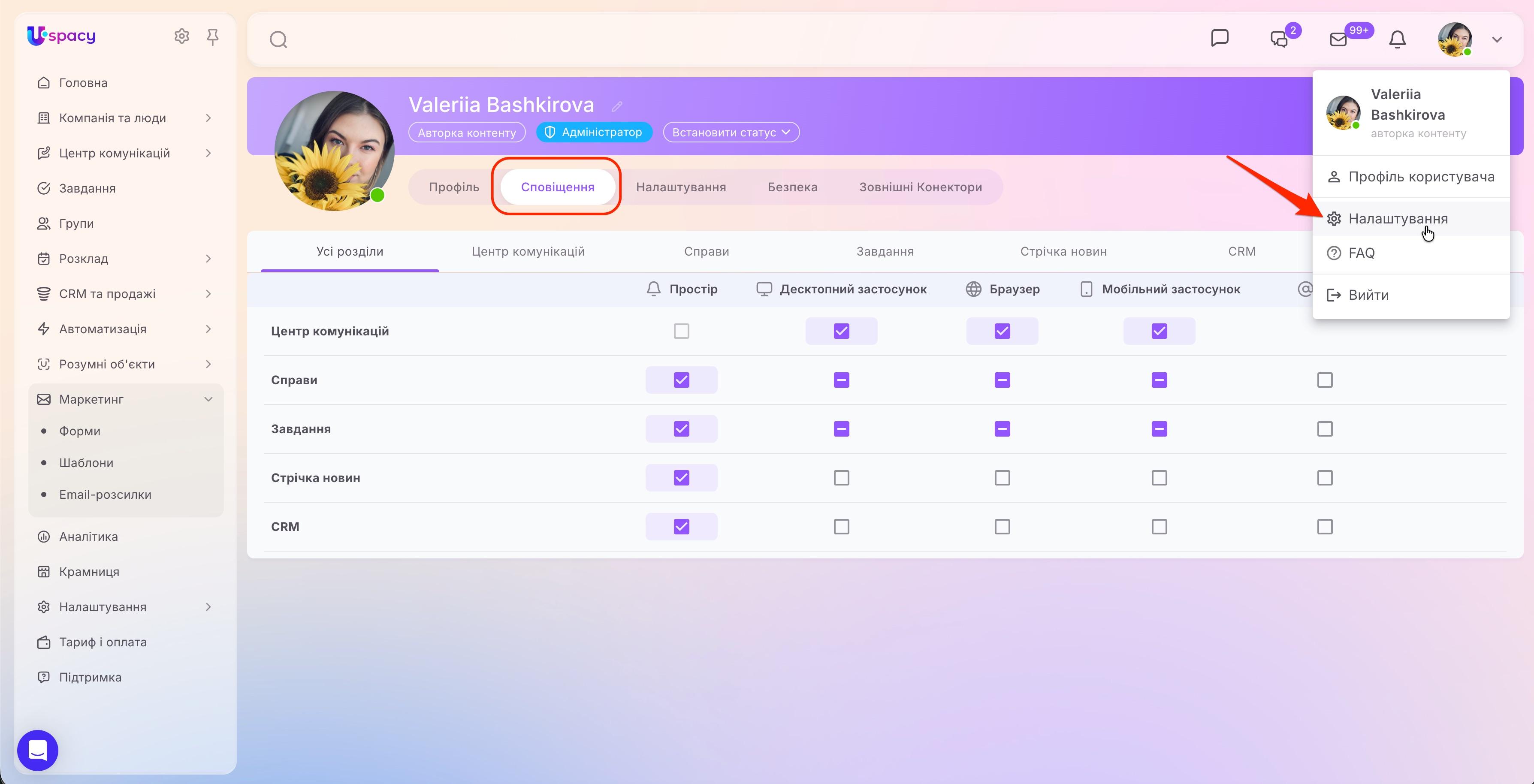This screenshot has height=784, width=1534.
Task: Open the chat bubble icon in header
Action: [1220, 38]
